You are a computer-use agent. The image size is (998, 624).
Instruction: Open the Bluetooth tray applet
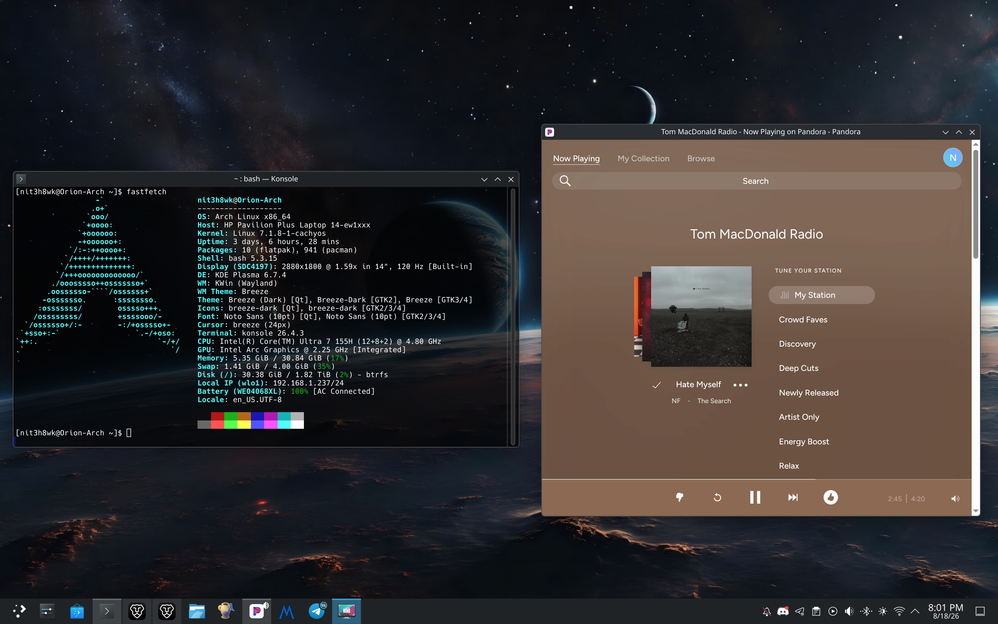(x=866, y=611)
